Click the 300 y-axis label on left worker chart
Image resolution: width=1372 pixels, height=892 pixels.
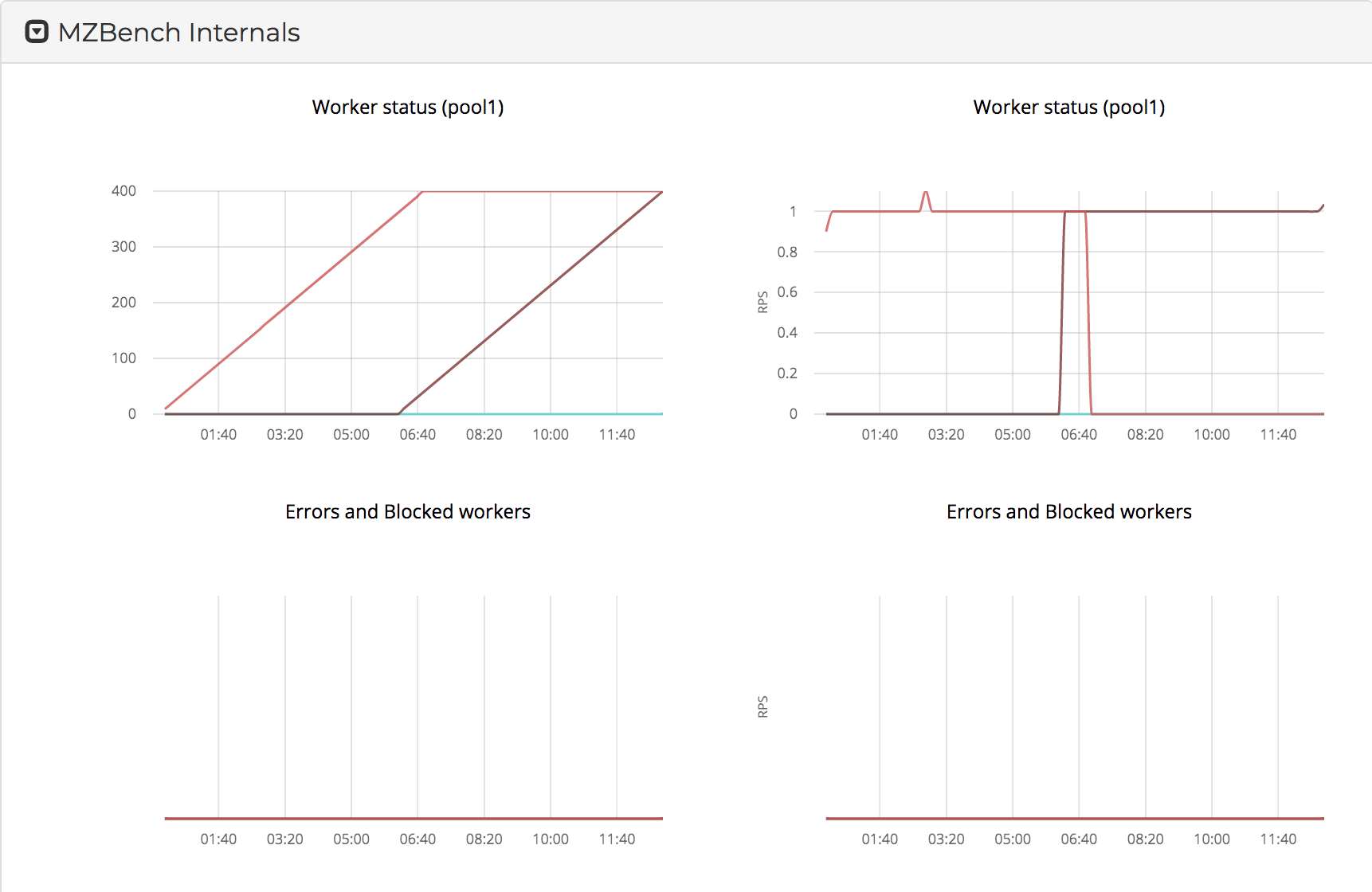123,247
